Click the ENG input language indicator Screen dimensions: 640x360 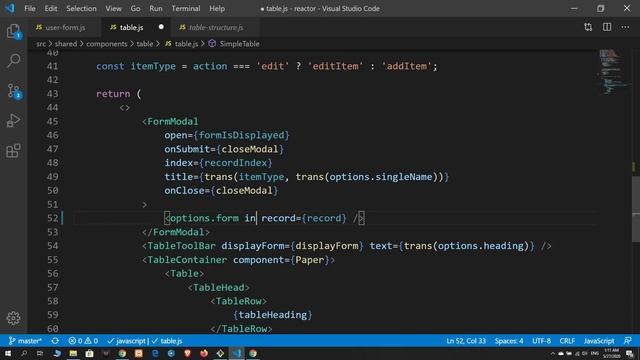[595, 353]
